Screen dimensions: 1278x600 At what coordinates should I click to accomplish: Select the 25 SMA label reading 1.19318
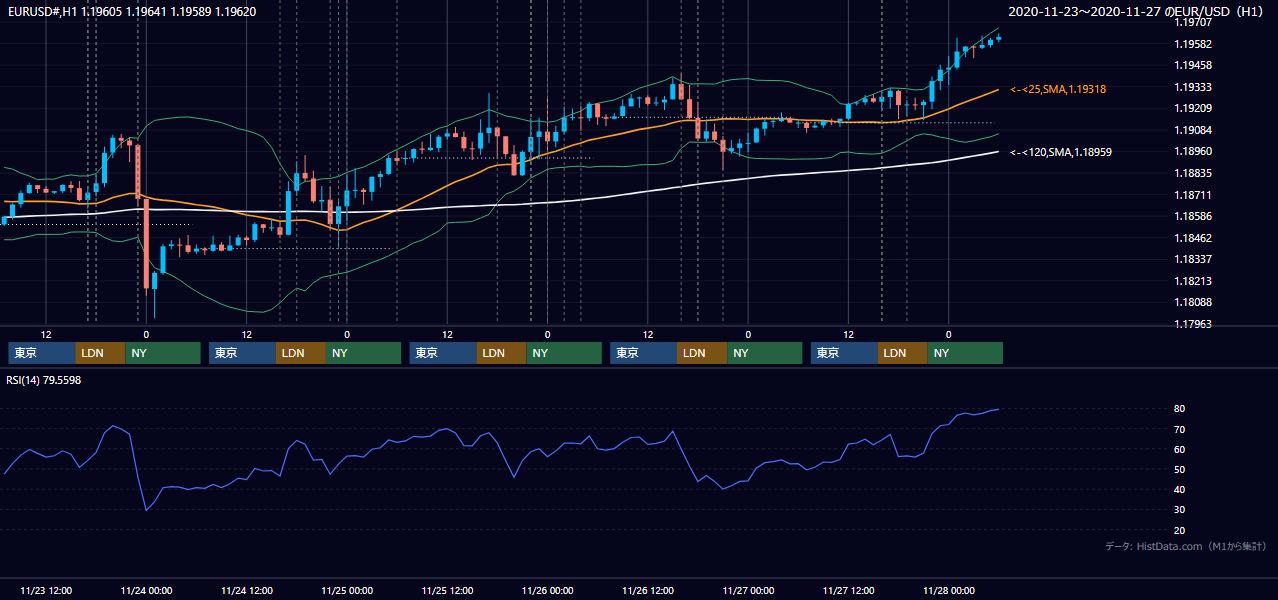1058,89
